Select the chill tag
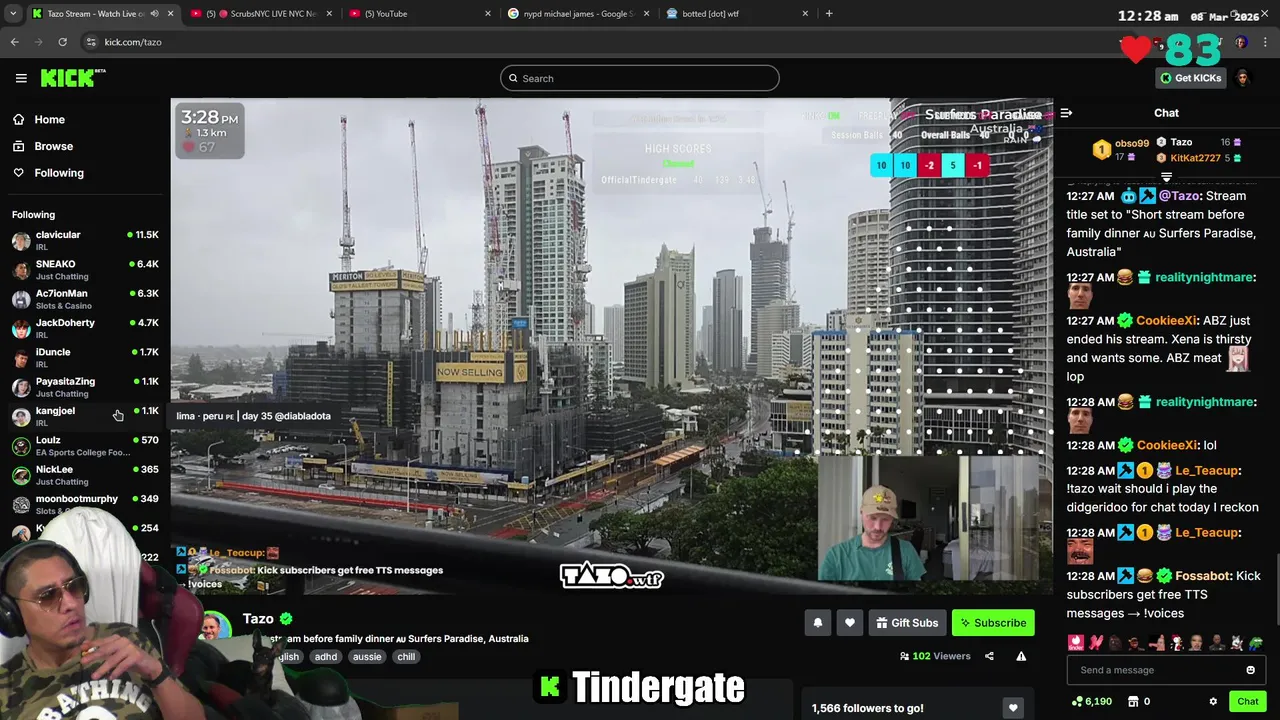1280x720 pixels. [x=406, y=657]
